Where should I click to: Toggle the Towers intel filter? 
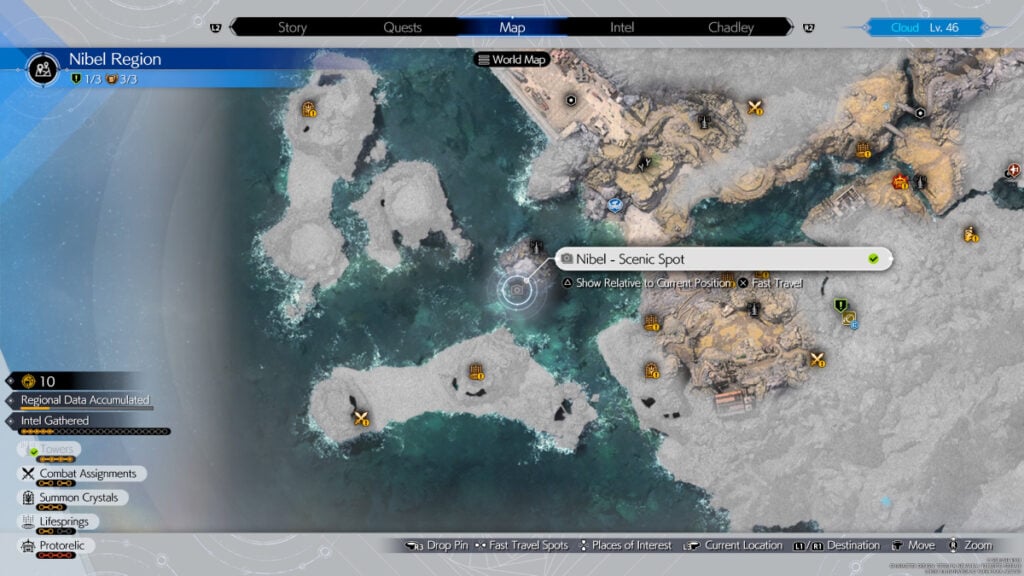[56, 450]
